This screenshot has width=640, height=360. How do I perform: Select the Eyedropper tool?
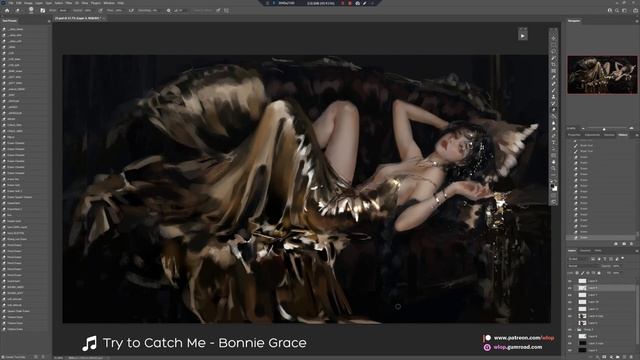click(x=554, y=77)
